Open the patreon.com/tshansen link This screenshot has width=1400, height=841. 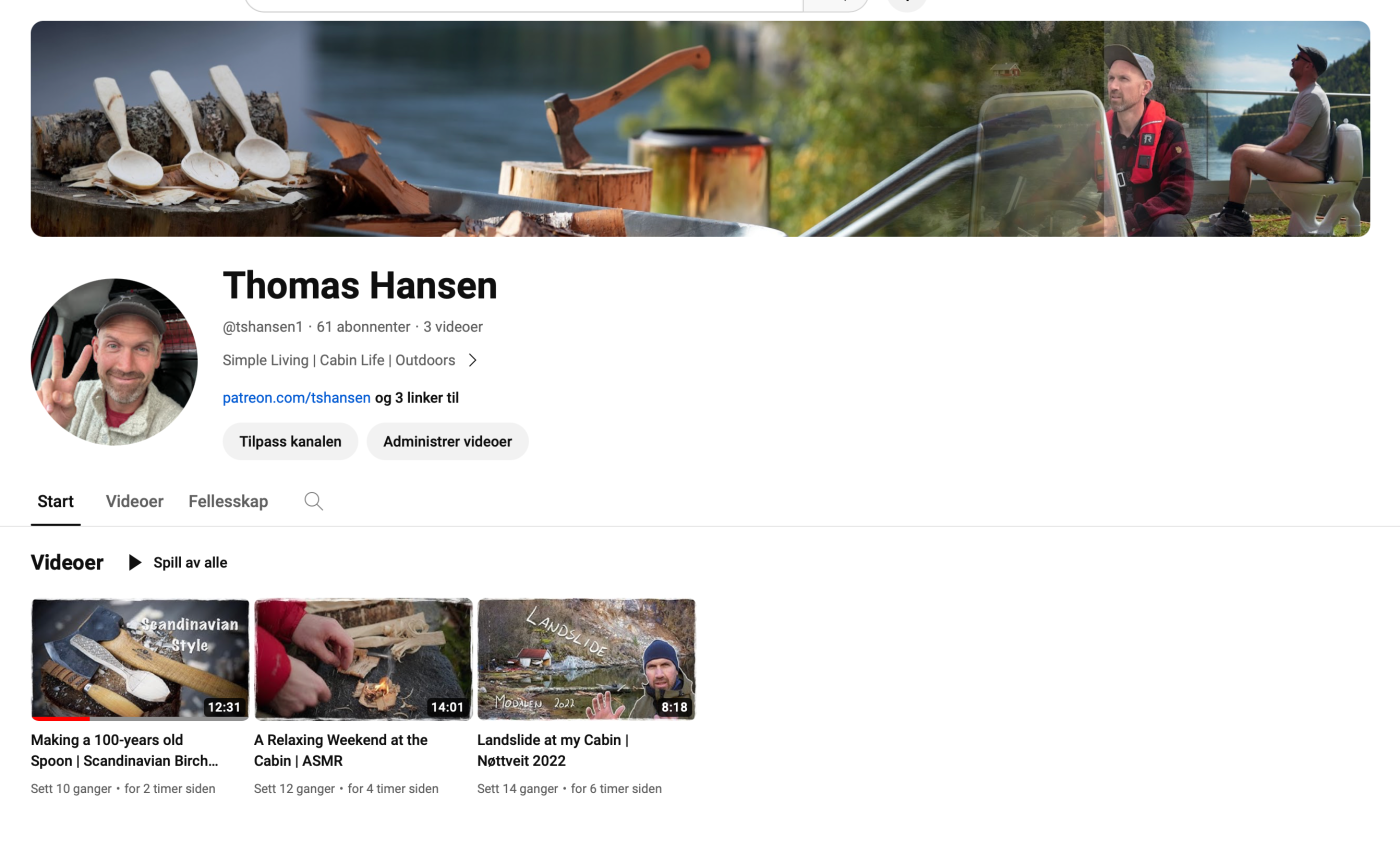point(296,398)
